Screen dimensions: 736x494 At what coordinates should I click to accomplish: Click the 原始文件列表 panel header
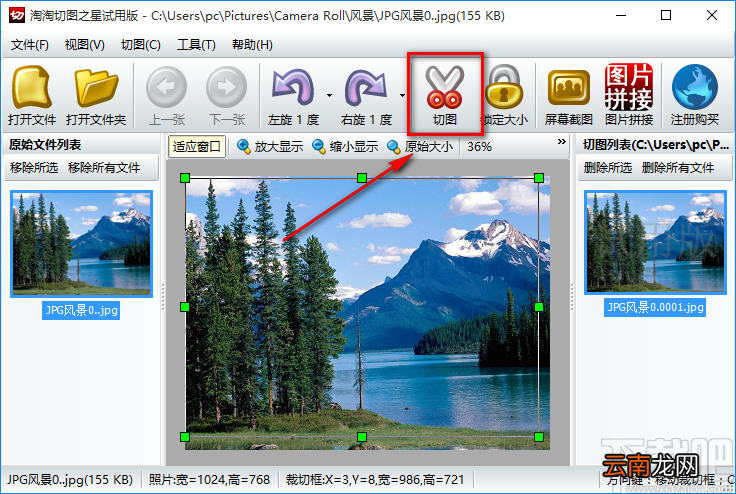(x=45, y=145)
